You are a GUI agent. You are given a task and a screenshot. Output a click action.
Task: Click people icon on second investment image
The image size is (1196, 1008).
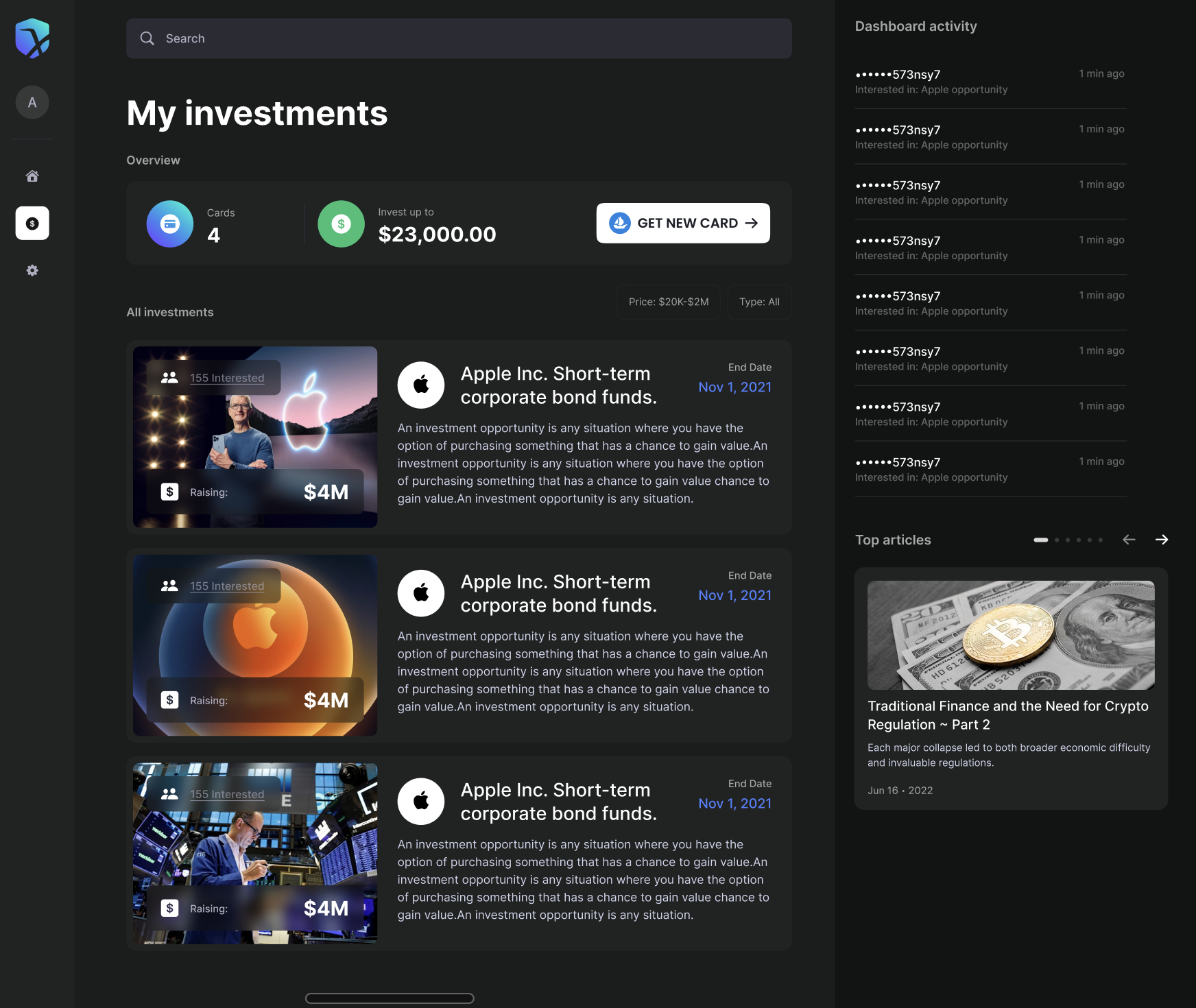pyautogui.click(x=169, y=586)
